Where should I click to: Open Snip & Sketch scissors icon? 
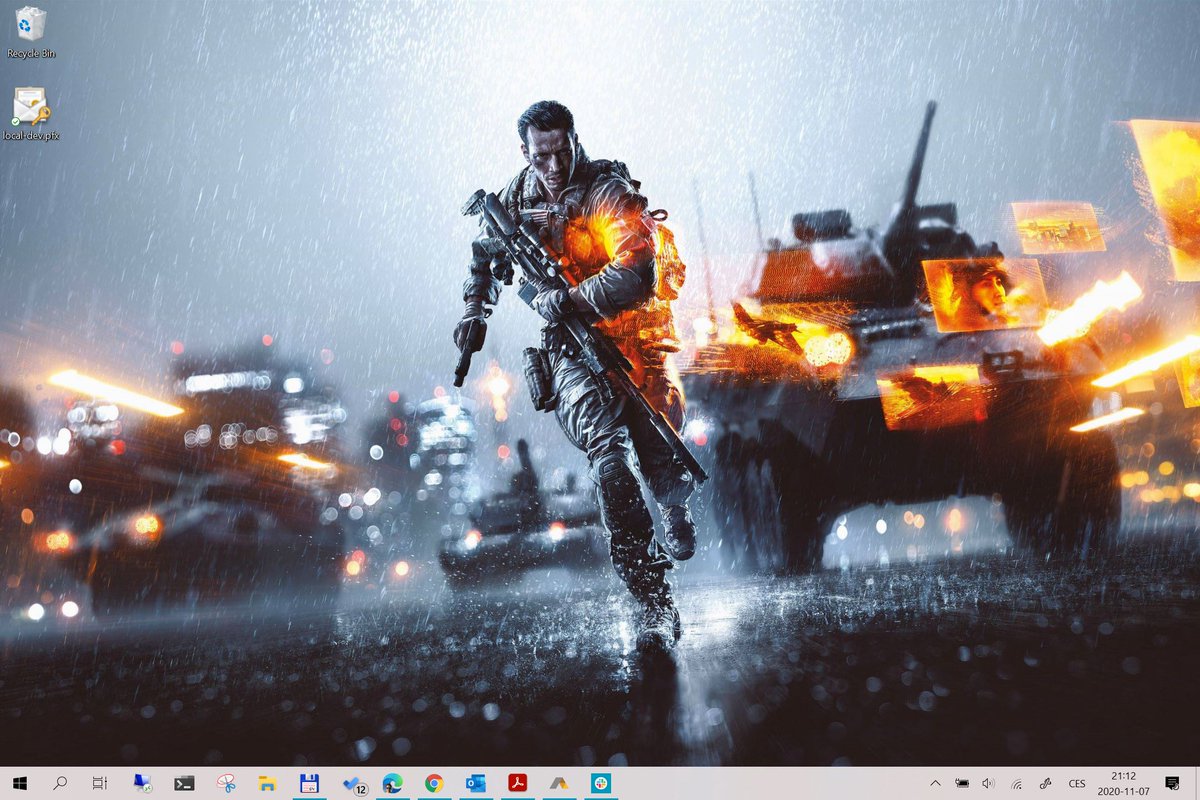pos(227,783)
